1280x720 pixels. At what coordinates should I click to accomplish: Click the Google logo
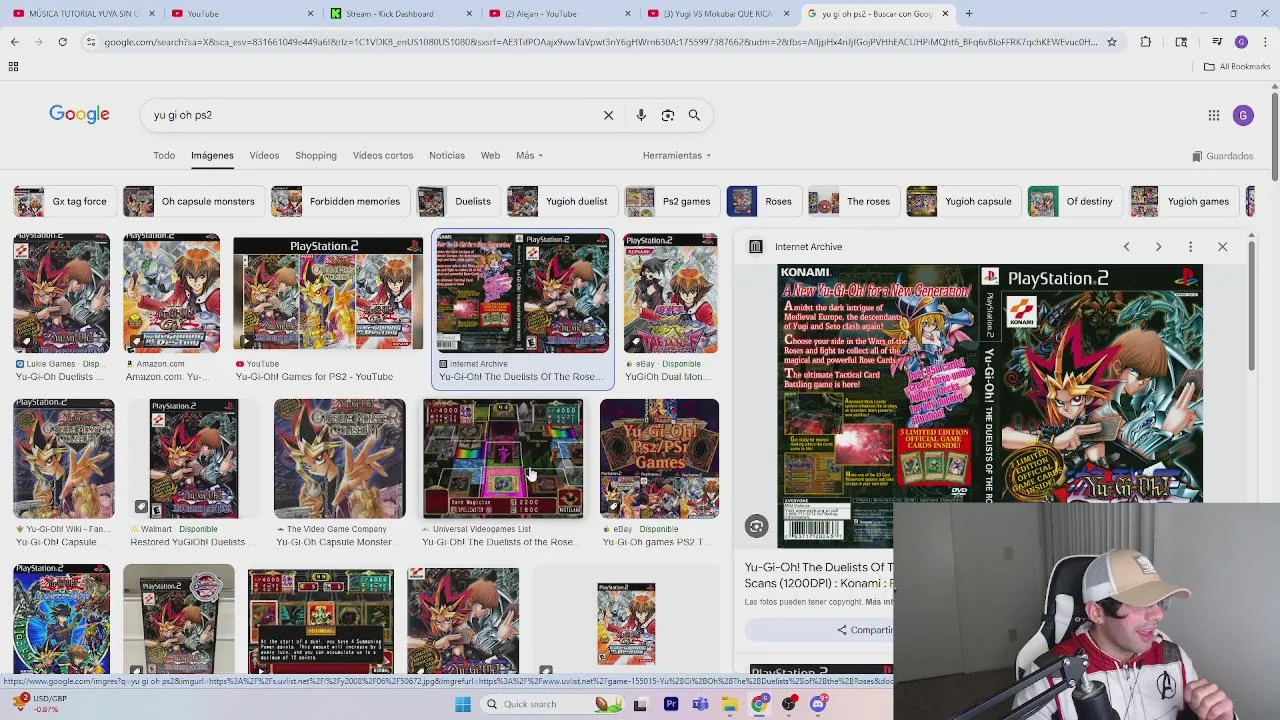tap(79, 115)
